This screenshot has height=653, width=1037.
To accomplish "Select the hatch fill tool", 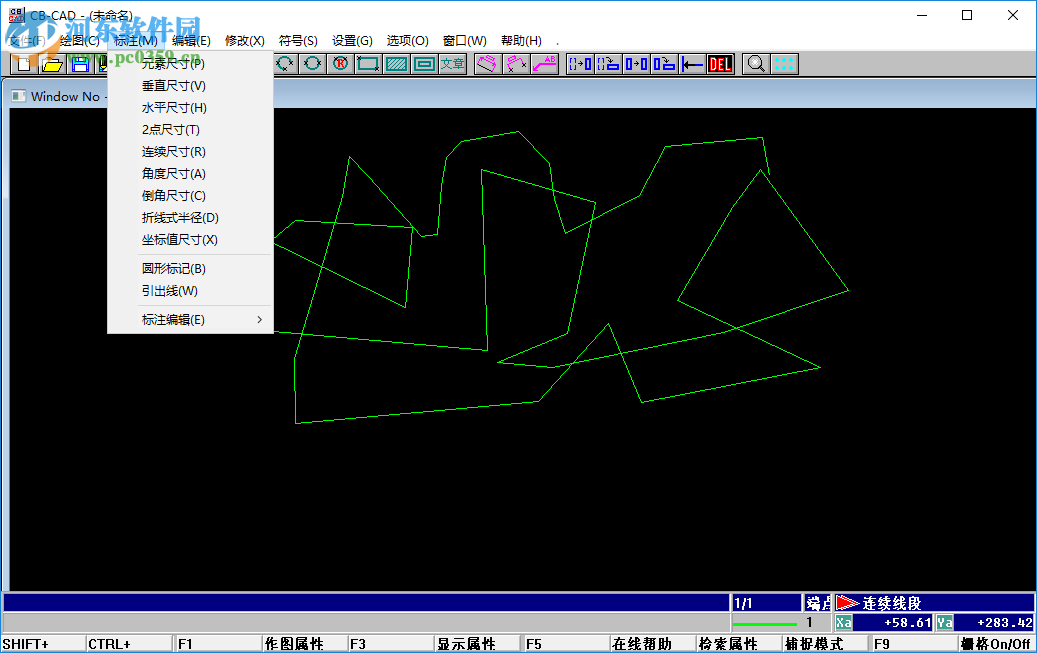I will pyautogui.click(x=395, y=63).
